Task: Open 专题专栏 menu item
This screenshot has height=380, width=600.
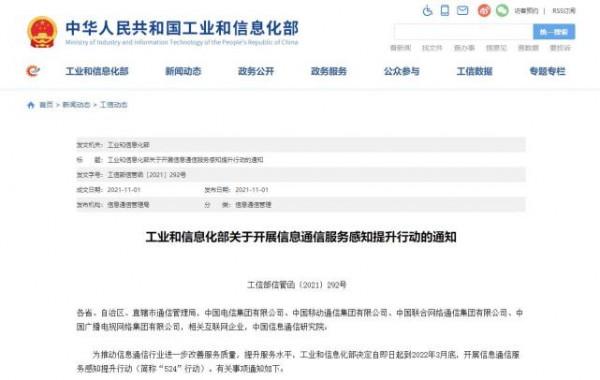Action: tap(547, 71)
